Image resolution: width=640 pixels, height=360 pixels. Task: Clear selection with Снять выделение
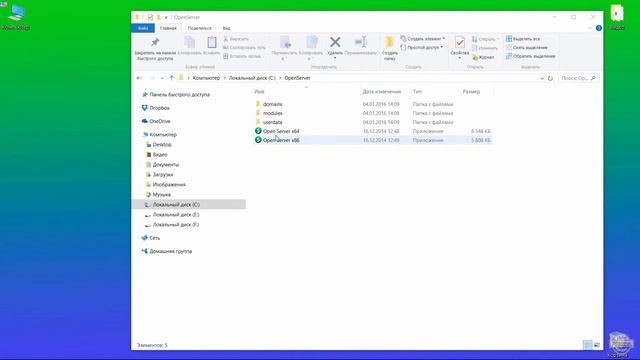tap(527, 47)
